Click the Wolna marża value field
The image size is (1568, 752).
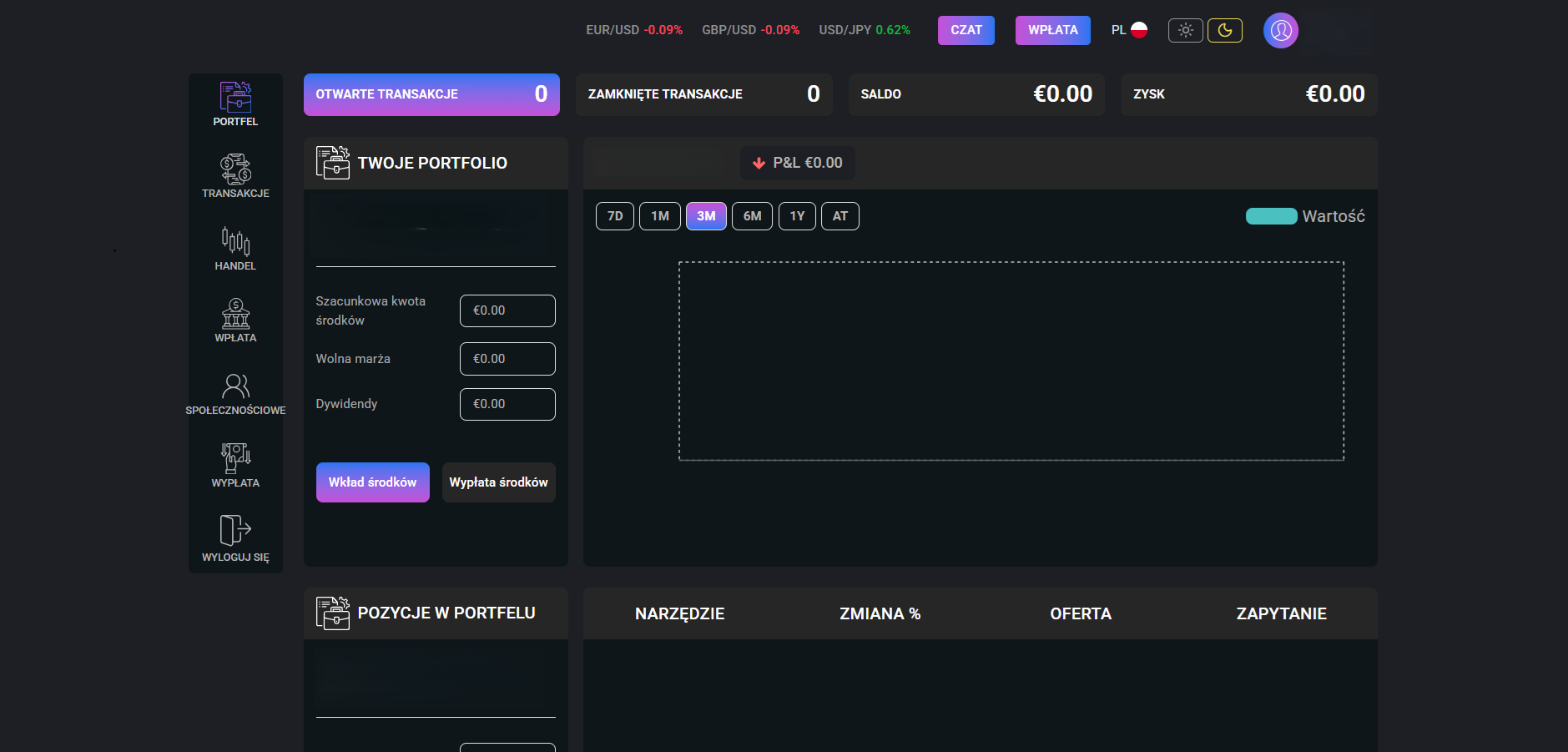(507, 359)
